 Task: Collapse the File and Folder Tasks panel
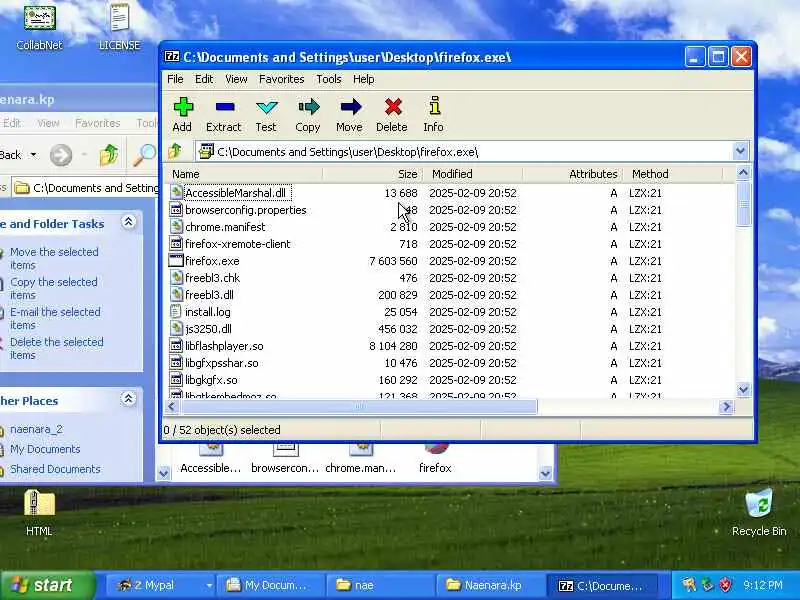[128, 222]
